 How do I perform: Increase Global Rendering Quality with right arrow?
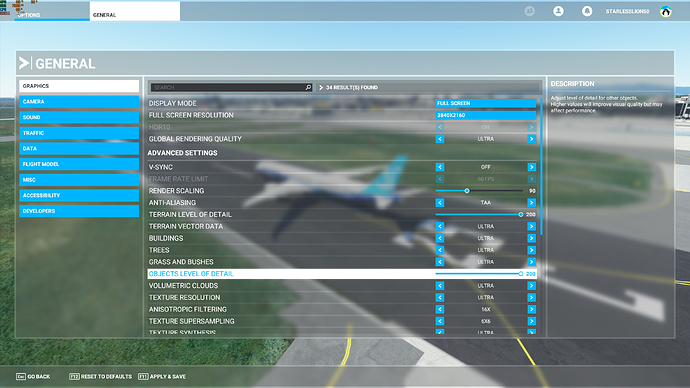tap(532, 139)
